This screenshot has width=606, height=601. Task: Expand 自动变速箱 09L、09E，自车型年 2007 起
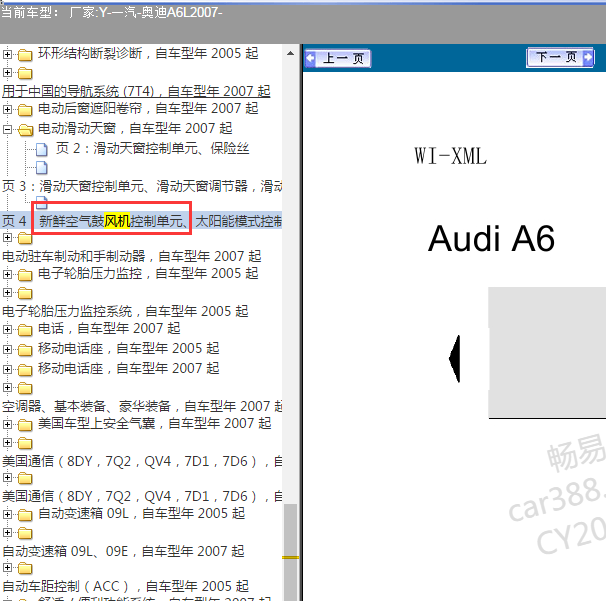[x=7, y=533]
